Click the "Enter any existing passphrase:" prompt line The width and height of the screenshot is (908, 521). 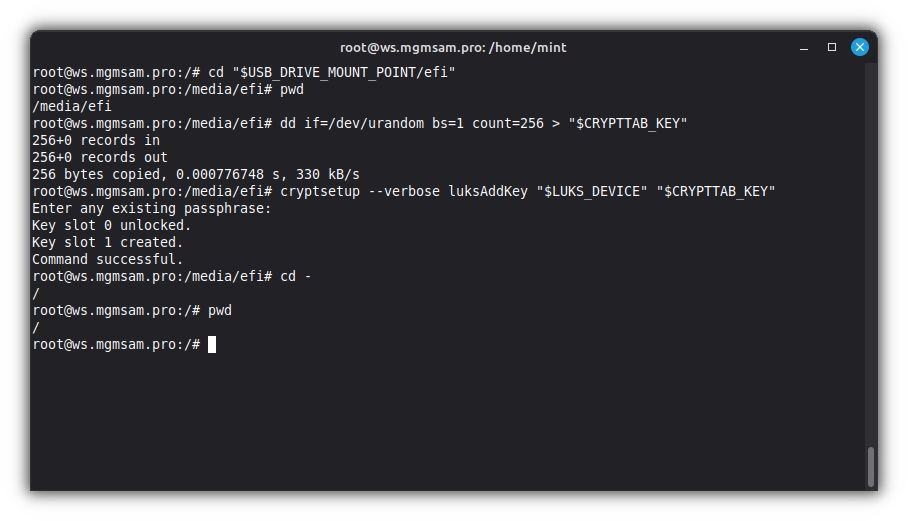coord(151,208)
